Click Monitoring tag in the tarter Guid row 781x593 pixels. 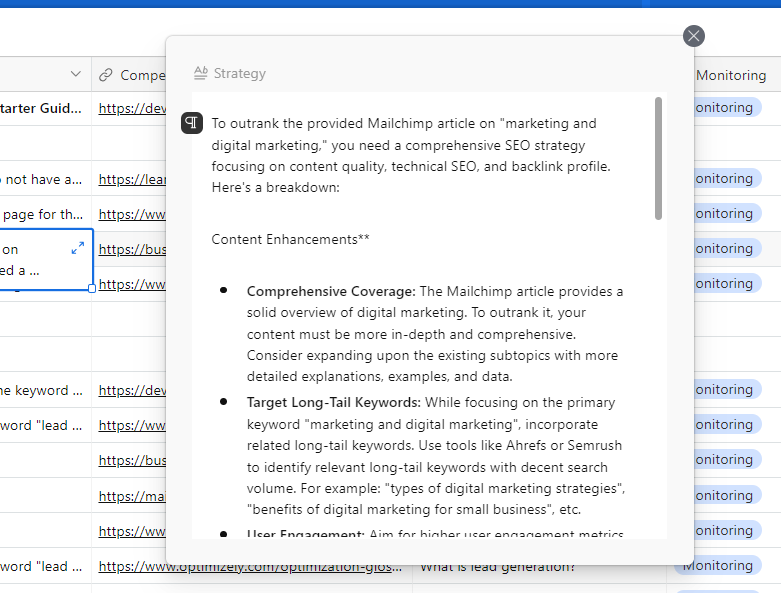click(x=727, y=108)
